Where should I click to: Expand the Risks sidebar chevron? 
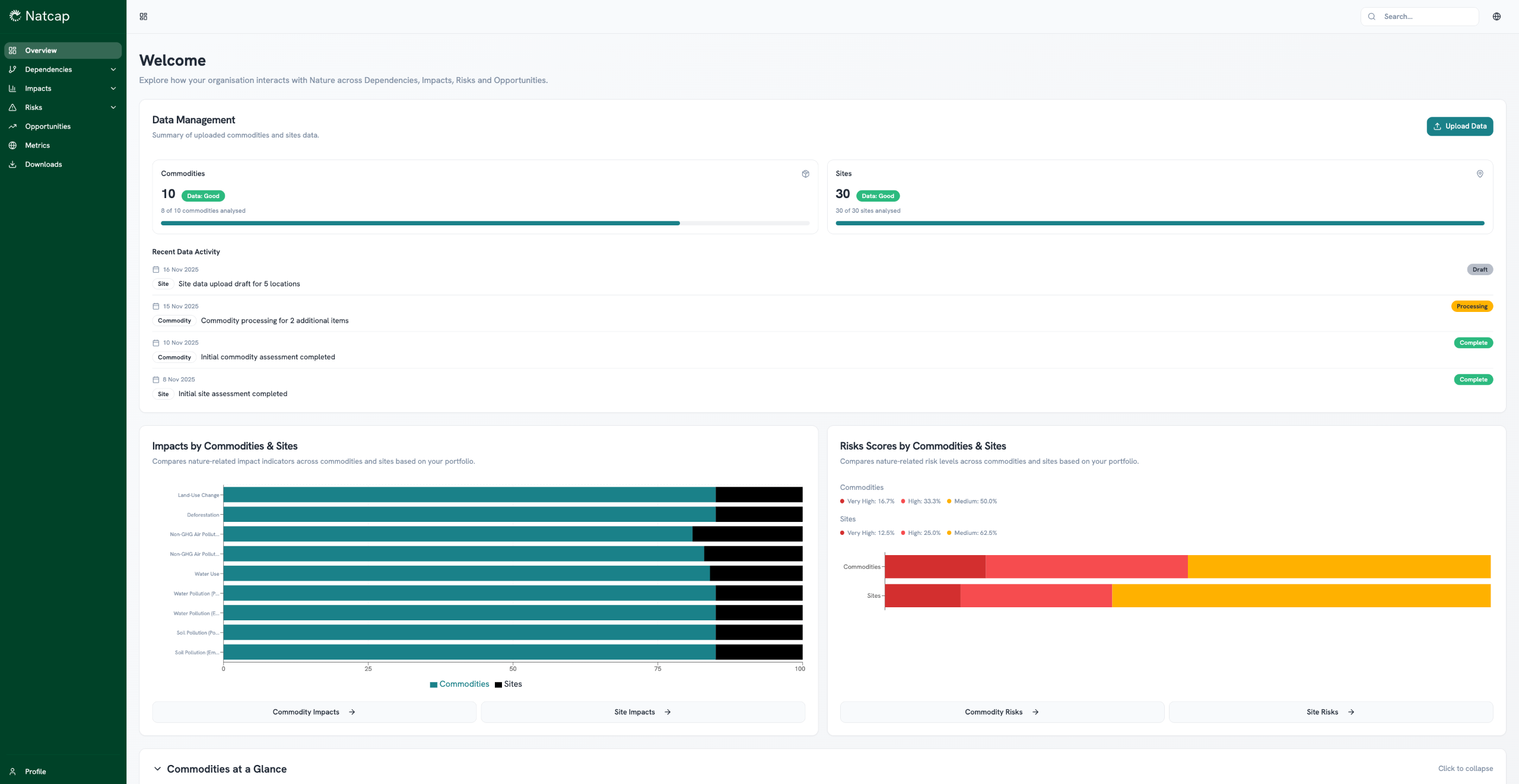point(113,107)
